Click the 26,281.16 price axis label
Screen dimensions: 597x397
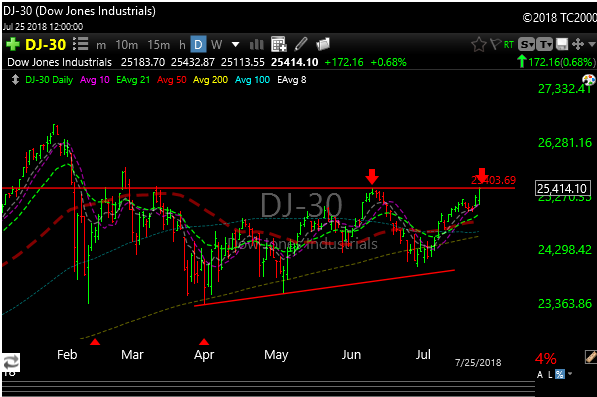(x=565, y=143)
